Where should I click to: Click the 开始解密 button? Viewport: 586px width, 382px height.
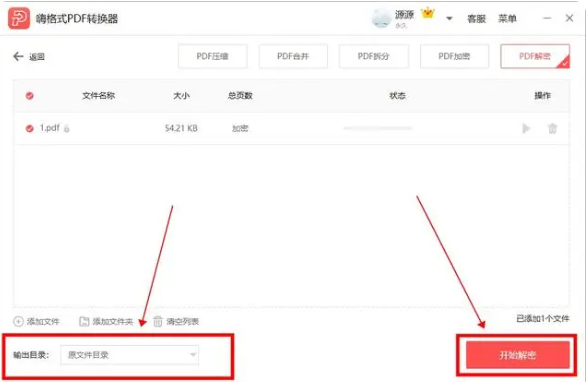pos(518,355)
